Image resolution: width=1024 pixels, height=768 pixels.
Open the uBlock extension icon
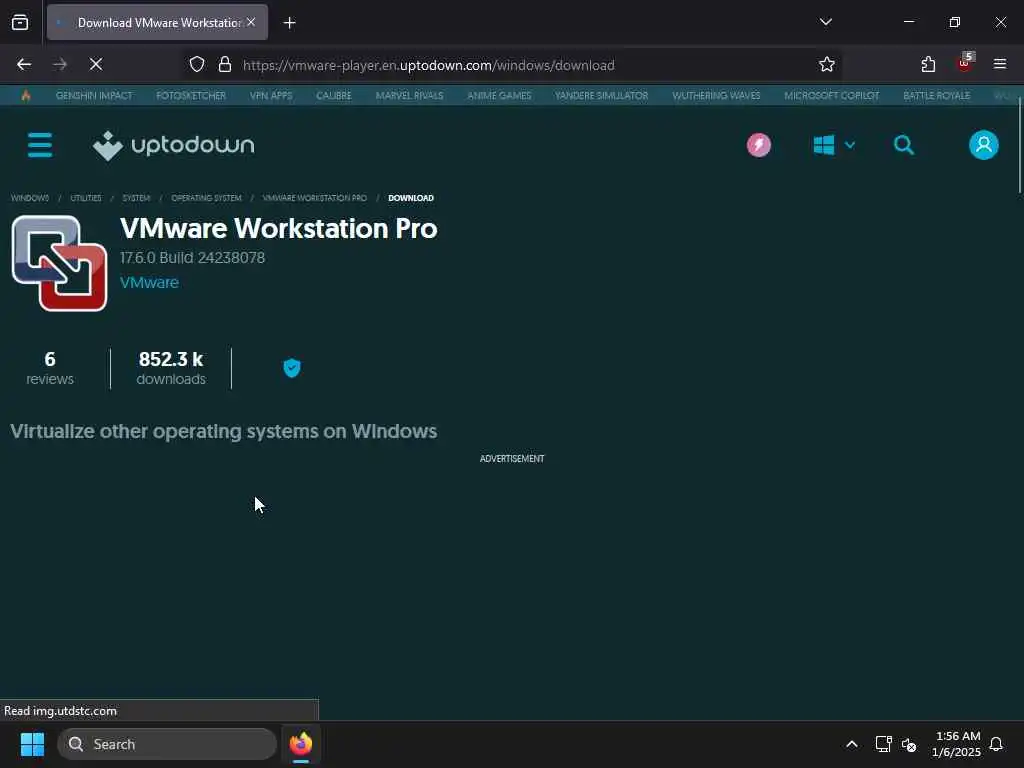pyautogui.click(x=965, y=63)
